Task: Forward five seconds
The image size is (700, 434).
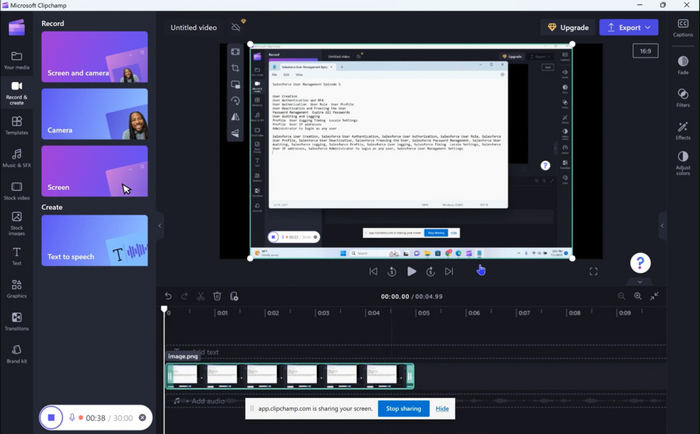Action: tap(430, 271)
